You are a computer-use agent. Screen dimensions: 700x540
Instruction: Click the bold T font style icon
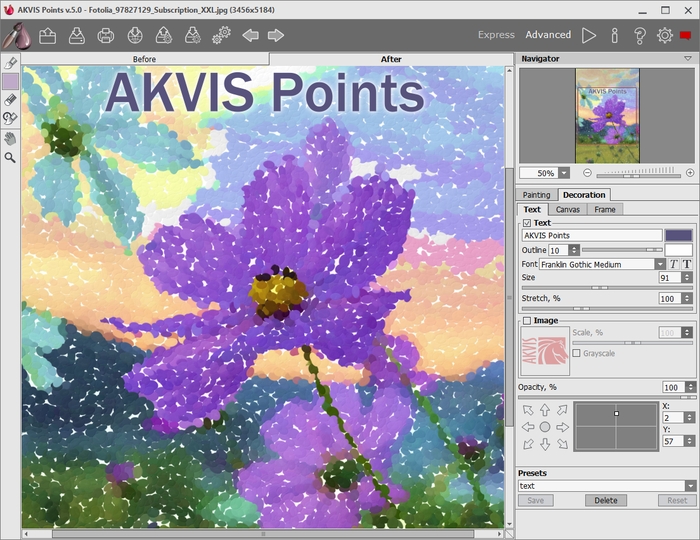(687, 264)
